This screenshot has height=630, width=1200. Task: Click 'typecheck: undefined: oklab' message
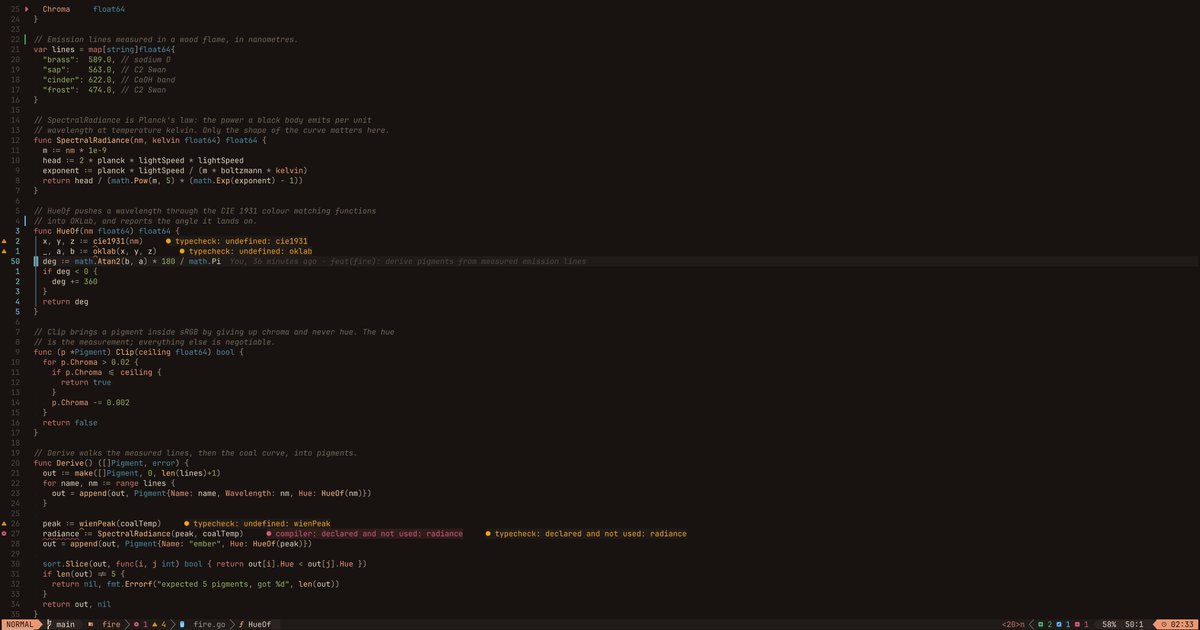click(x=251, y=251)
